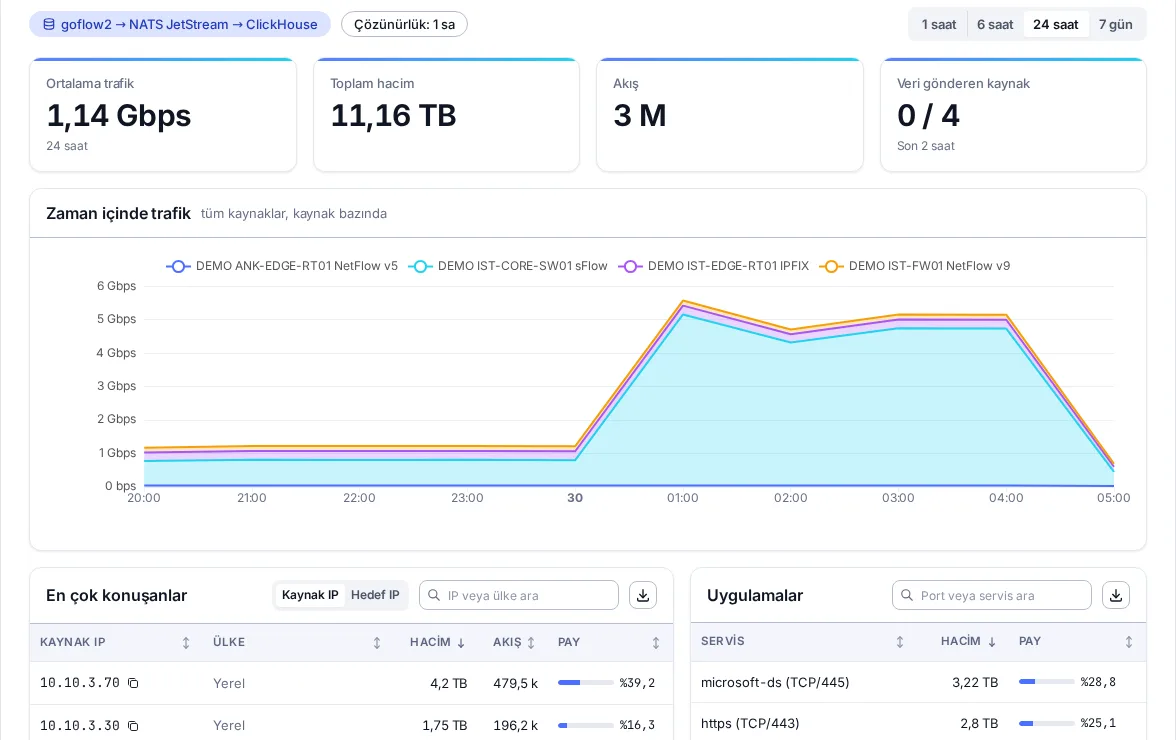Switch talkers to Kaynak IP
The image size is (1176, 740).
310,595
